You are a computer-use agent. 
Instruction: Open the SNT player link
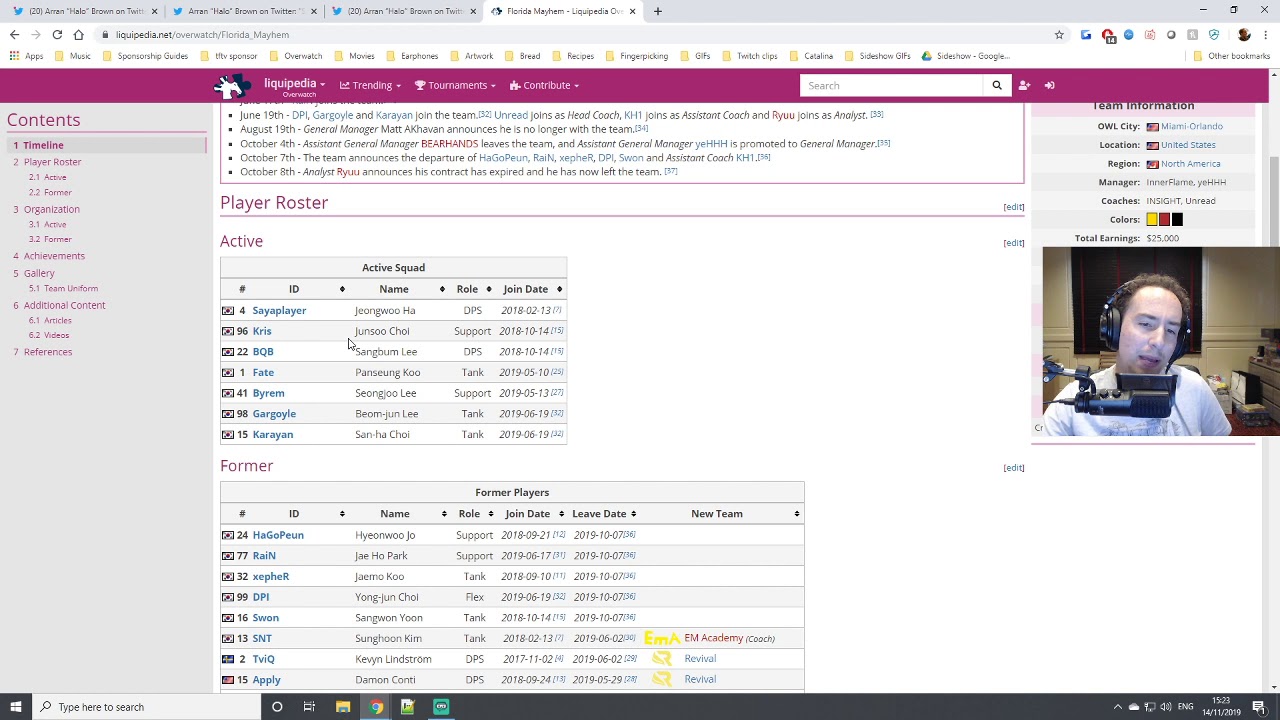tap(262, 638)
